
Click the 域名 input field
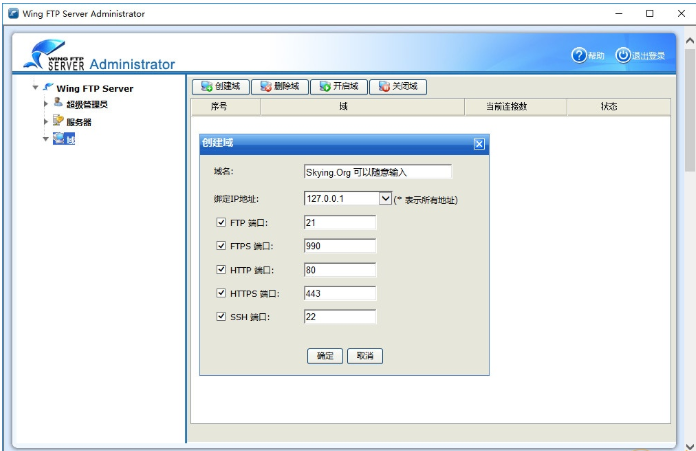pos(378,172)
